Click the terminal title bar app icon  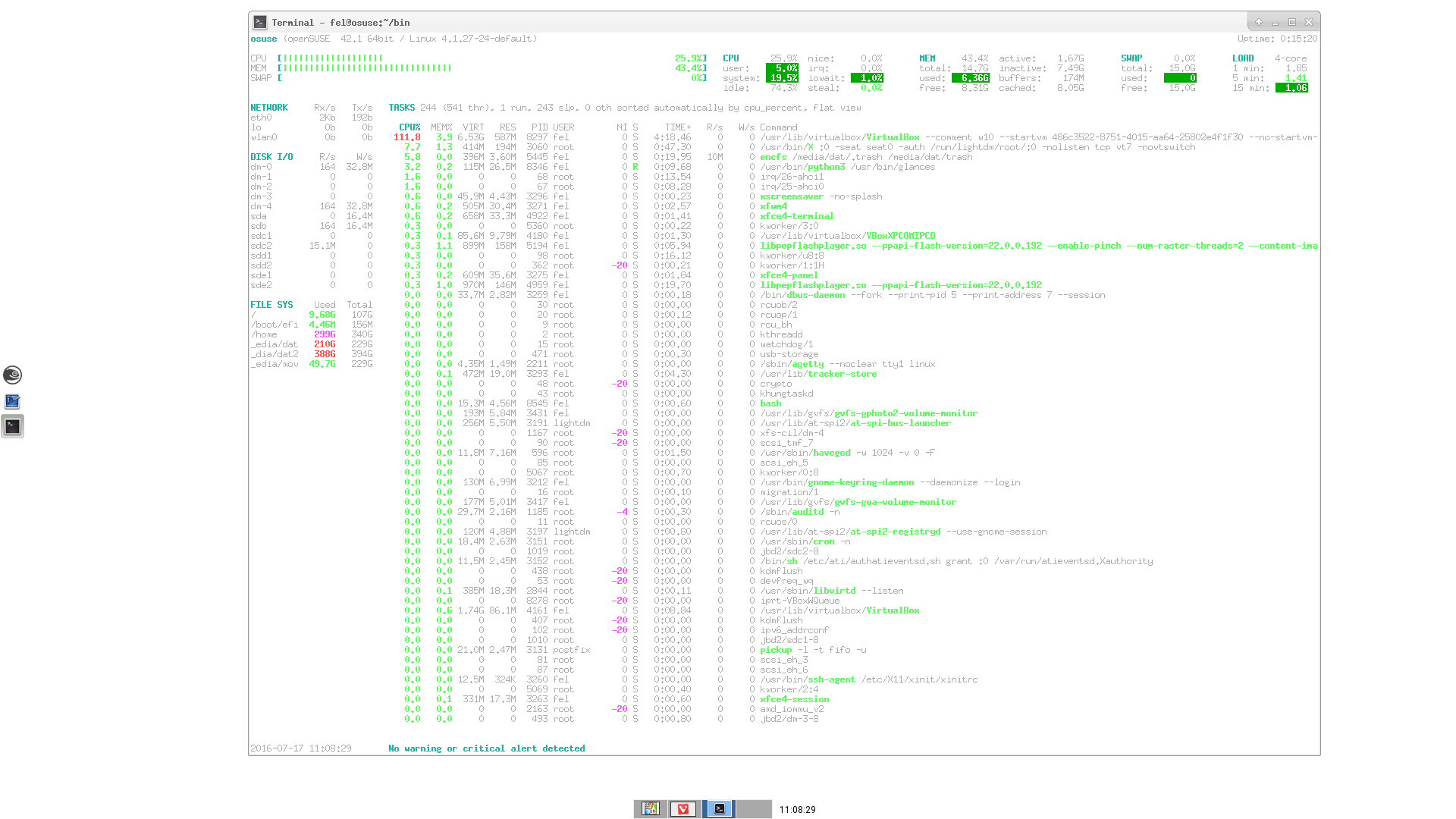[x=260, y=22]
